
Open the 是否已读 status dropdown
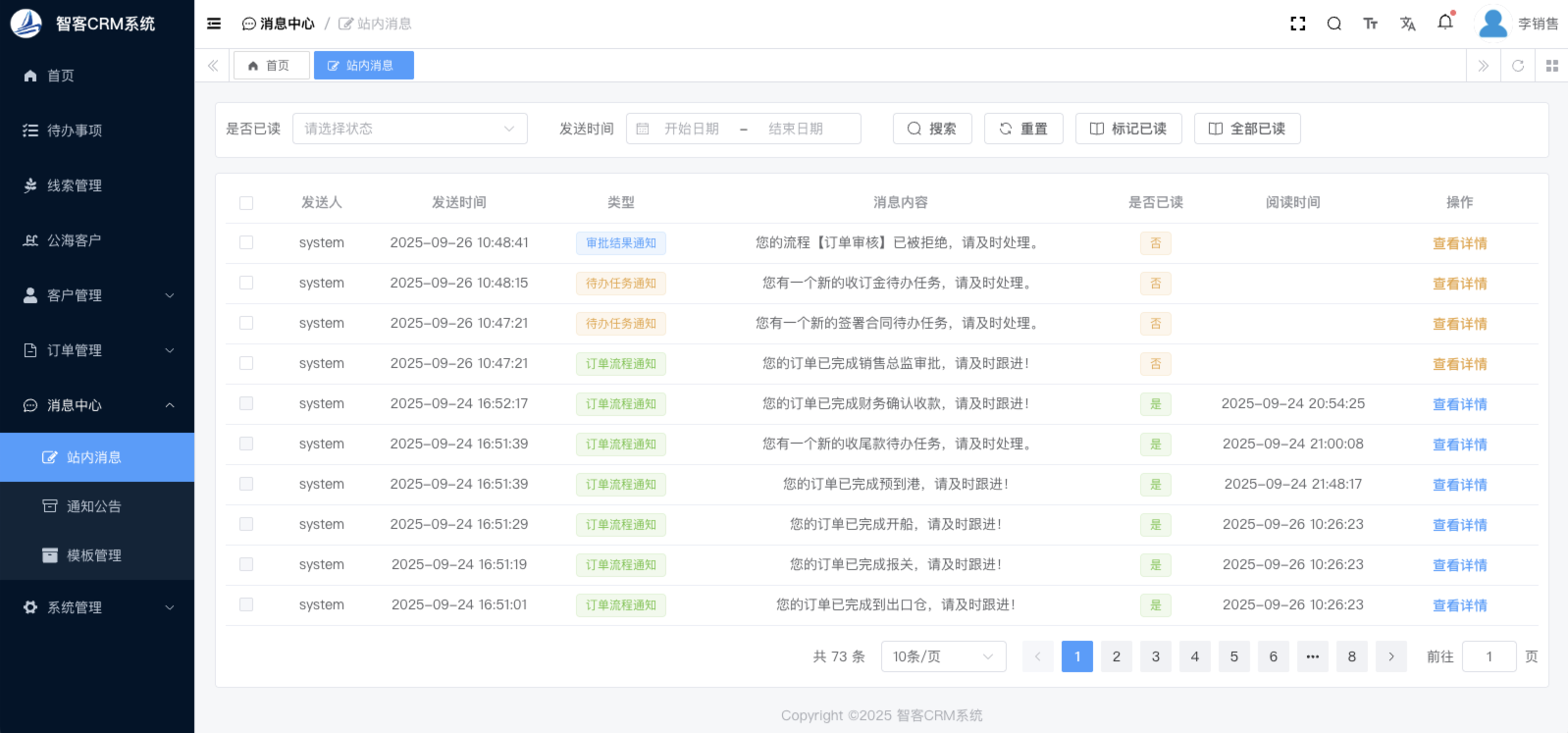point(409,129)
